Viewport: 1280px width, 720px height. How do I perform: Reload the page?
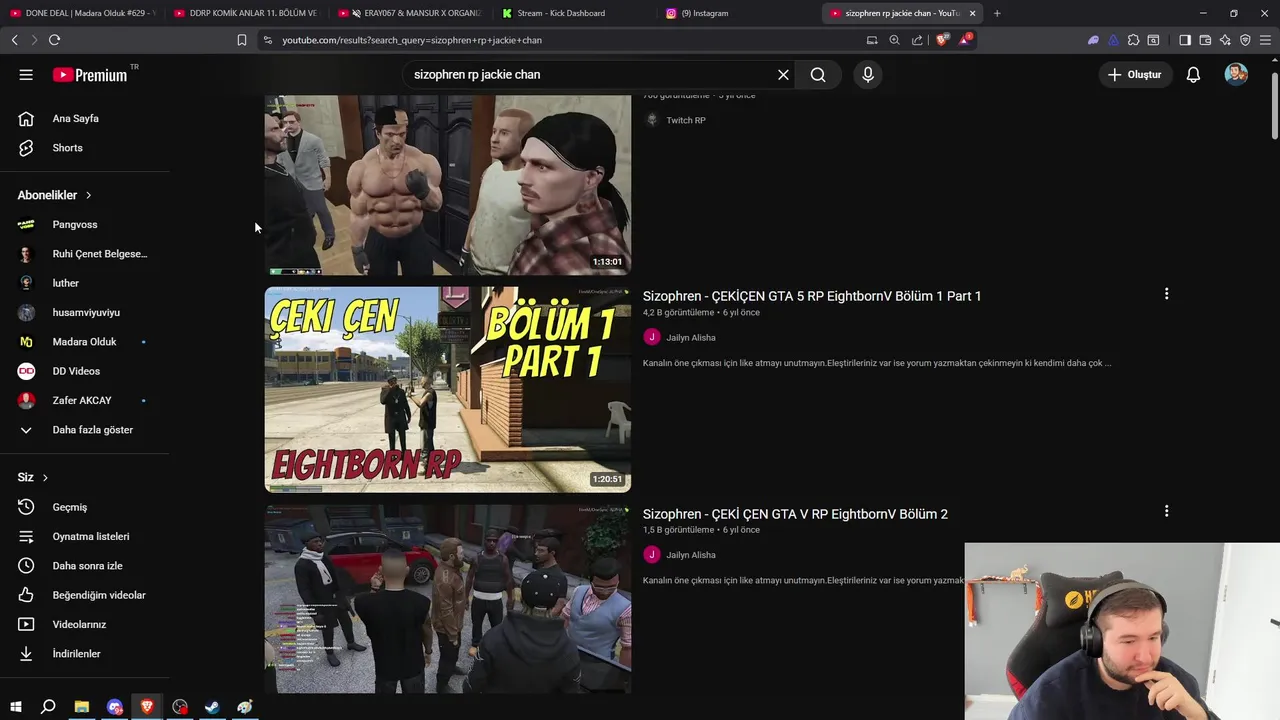click(x=54, y=40)
